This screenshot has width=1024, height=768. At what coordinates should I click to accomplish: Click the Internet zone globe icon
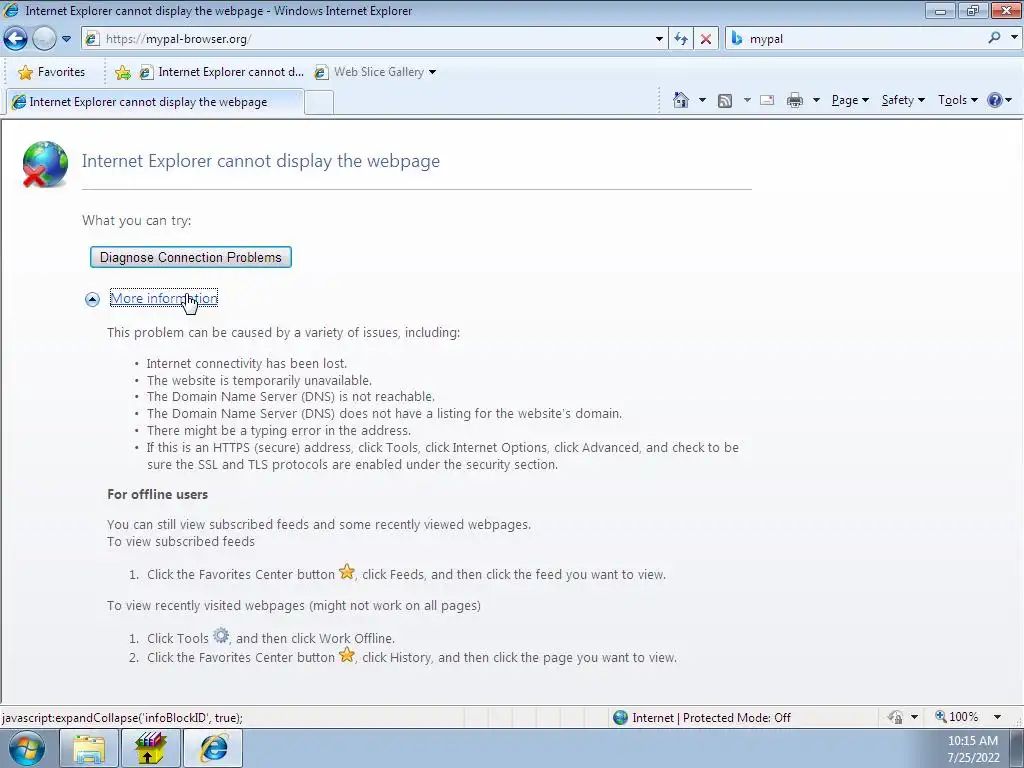pyautogui.click(x=620, y=718)
